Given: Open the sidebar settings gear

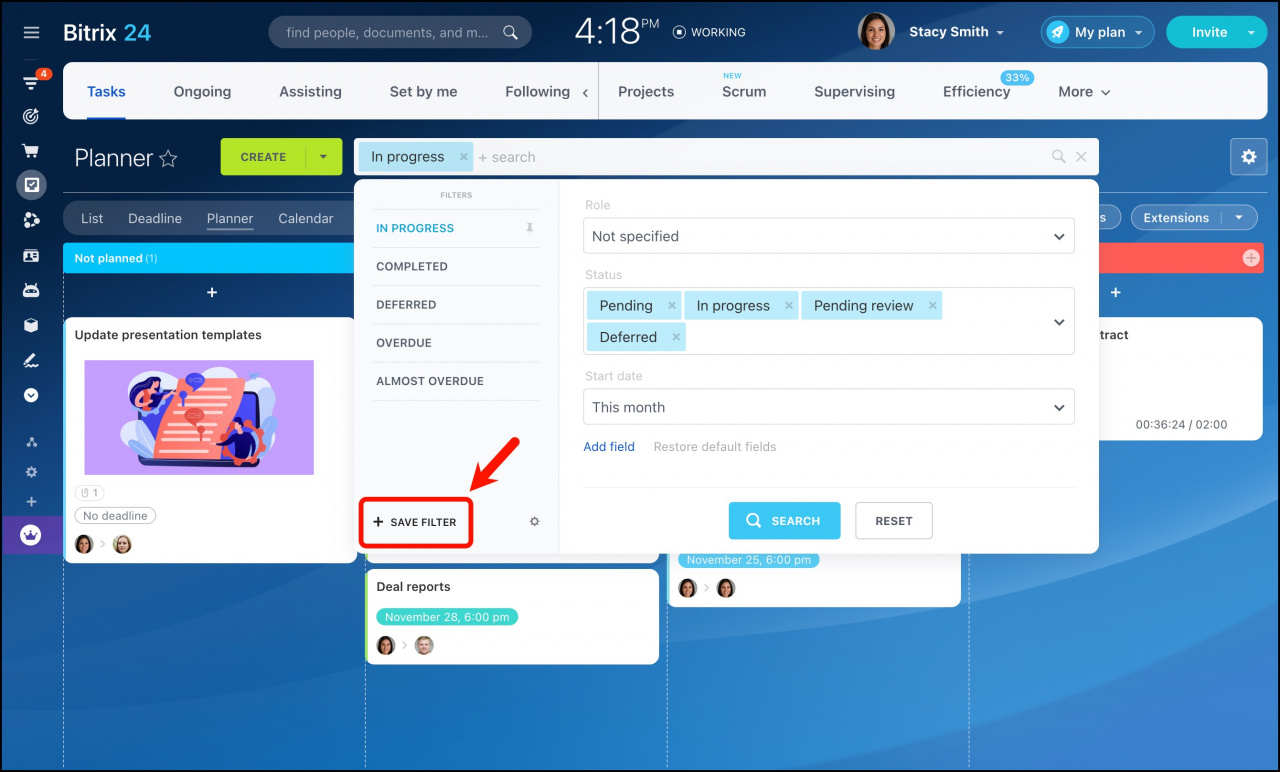Looking at the screenshot, I should click(x=31, y=472).
